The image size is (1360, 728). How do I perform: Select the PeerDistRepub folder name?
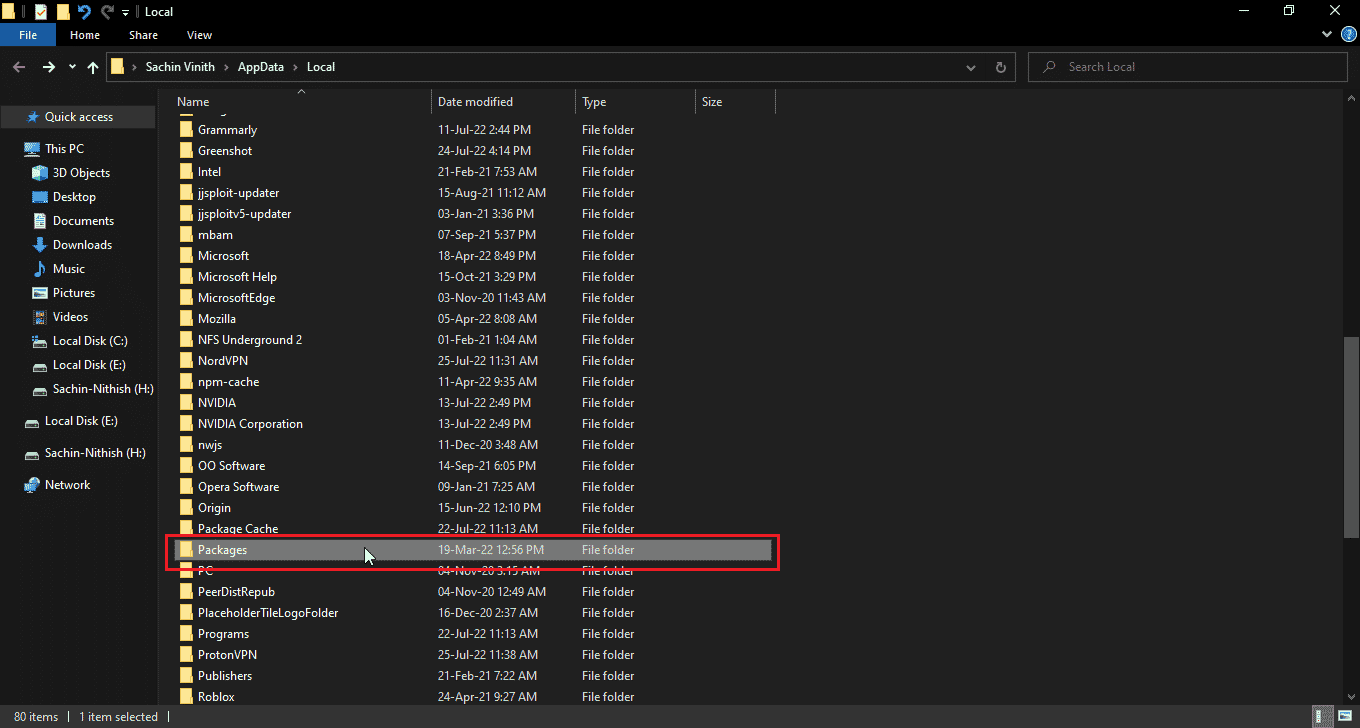point(236,592)
